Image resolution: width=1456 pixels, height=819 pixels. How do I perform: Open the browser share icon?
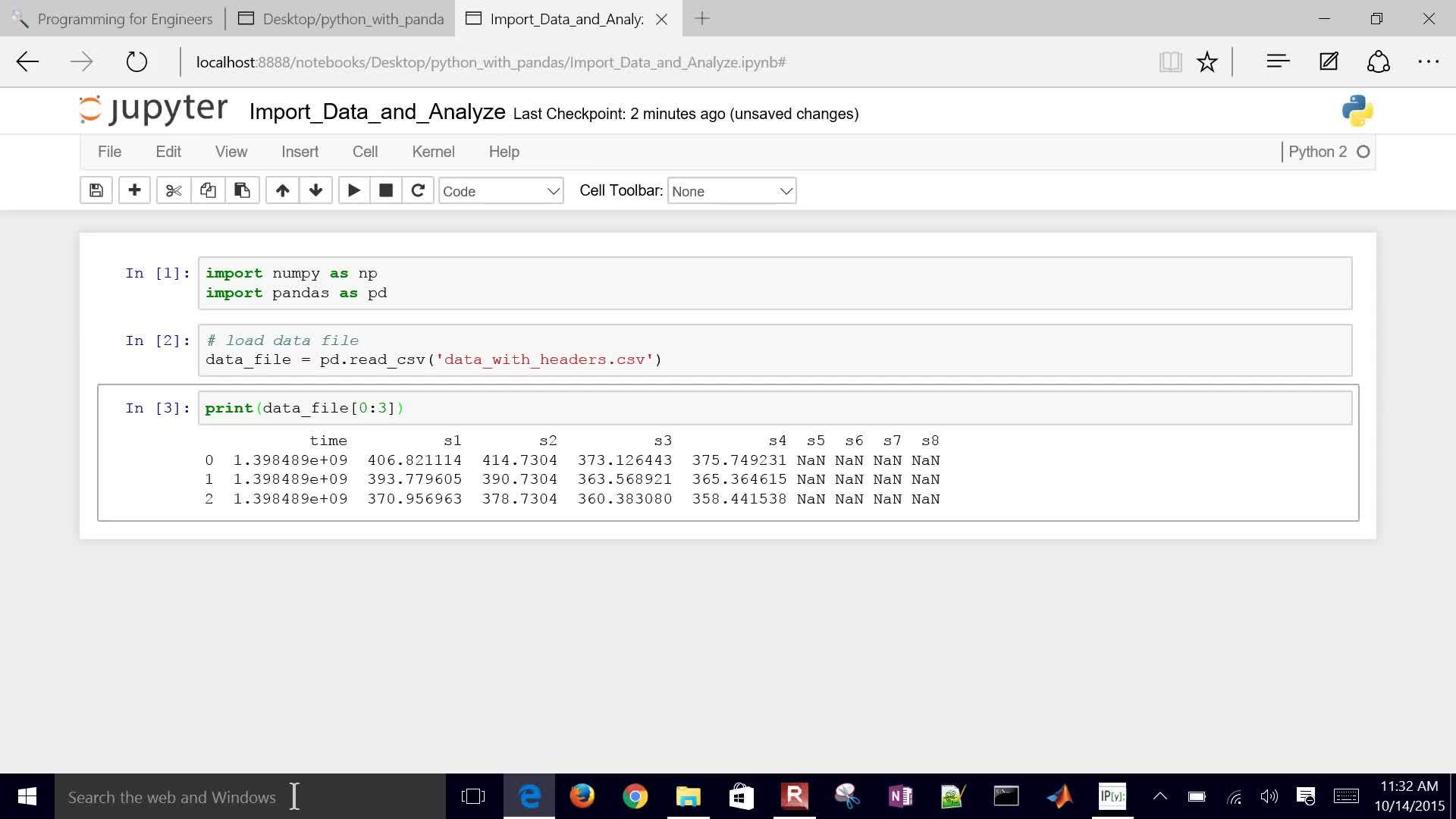pyautogui.click(x=1379, y=62)
